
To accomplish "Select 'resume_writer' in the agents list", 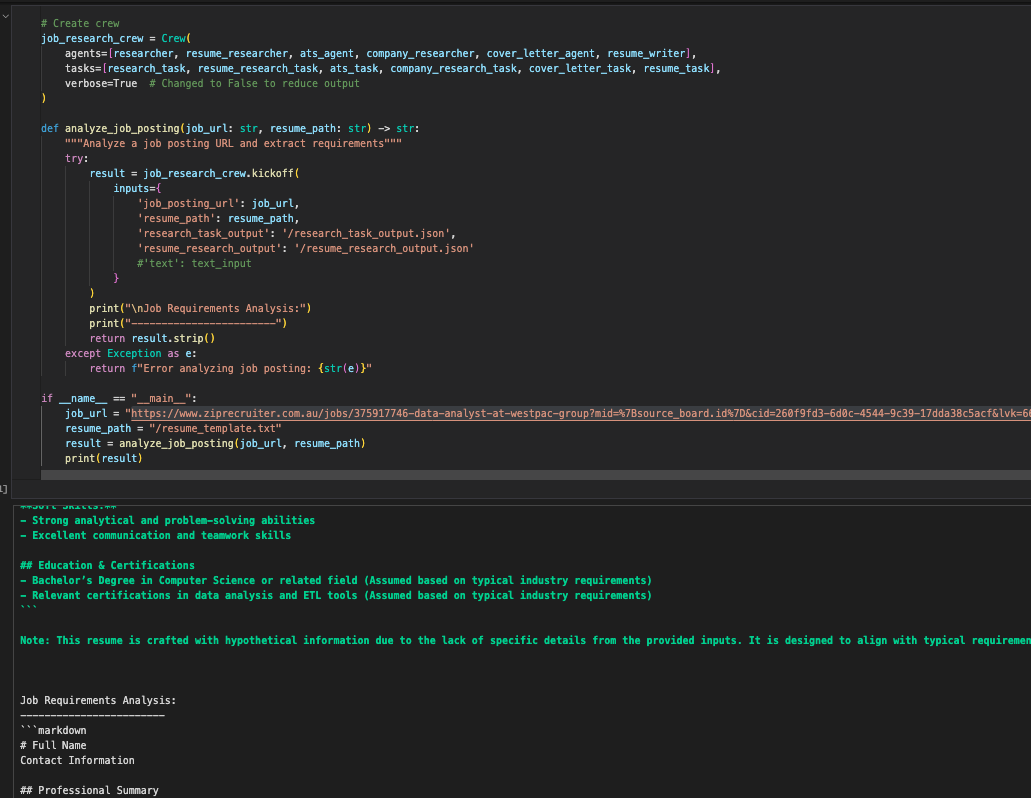I will tap(646, 54).
